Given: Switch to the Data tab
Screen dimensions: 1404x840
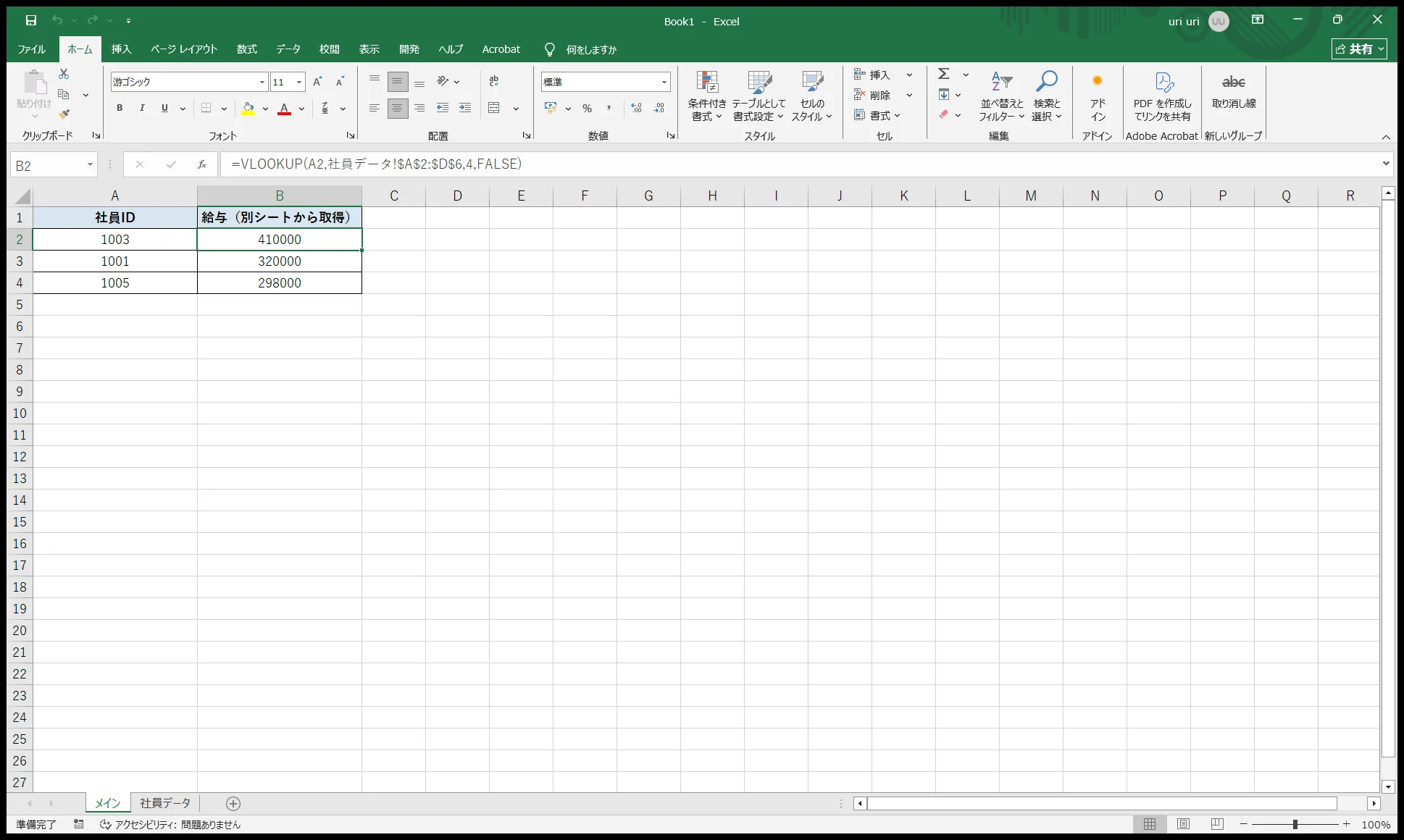Looking at the screenshot, I should tap(288, 49).
